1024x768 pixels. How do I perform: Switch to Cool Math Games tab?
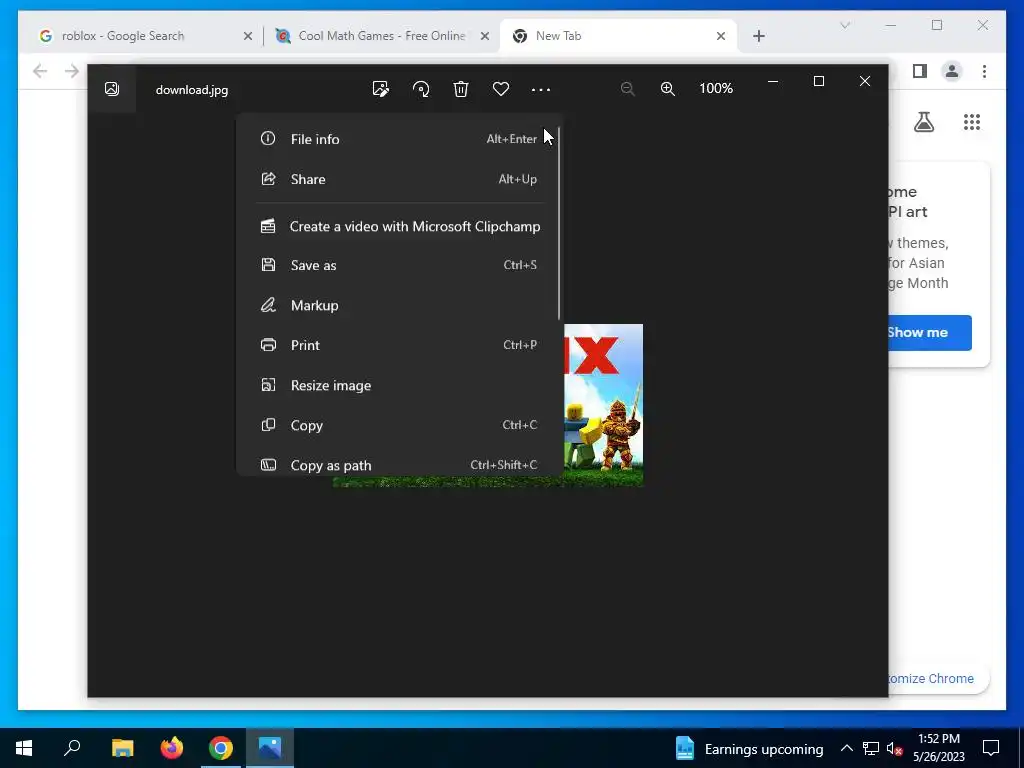382,36
